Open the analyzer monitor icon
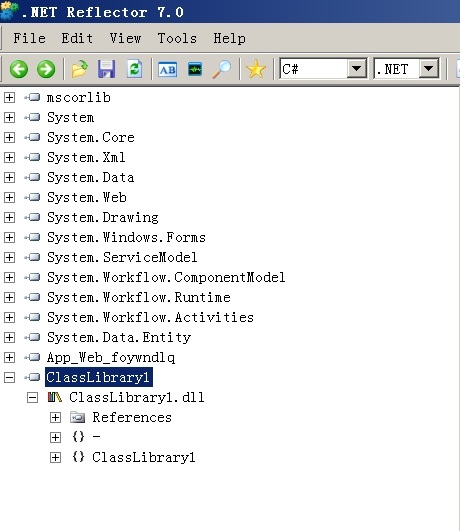 195,69
